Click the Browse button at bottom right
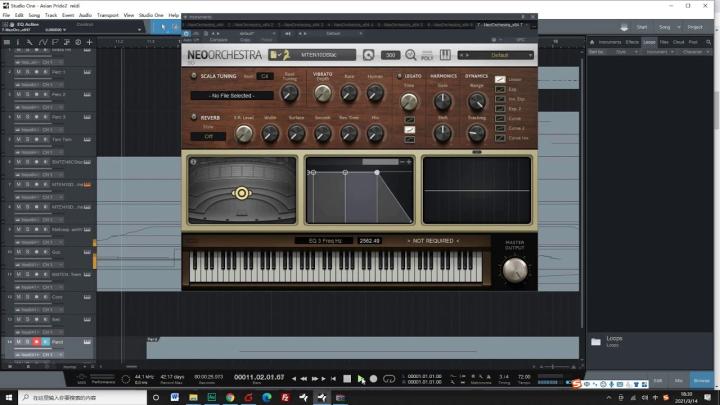Screen dimensions: 720x405 [701, 380]
